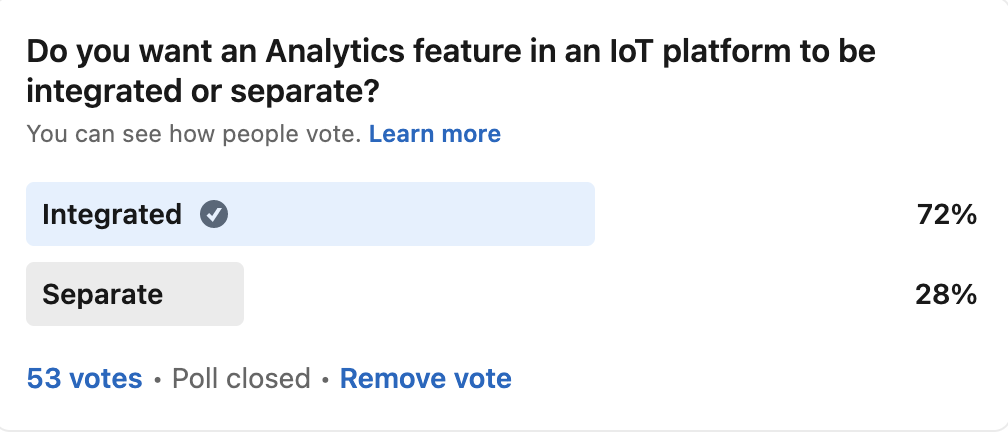Click the 28% result percentage
Image resolution: width=1008 pixels, height=432 pixels.
[945, 294]
